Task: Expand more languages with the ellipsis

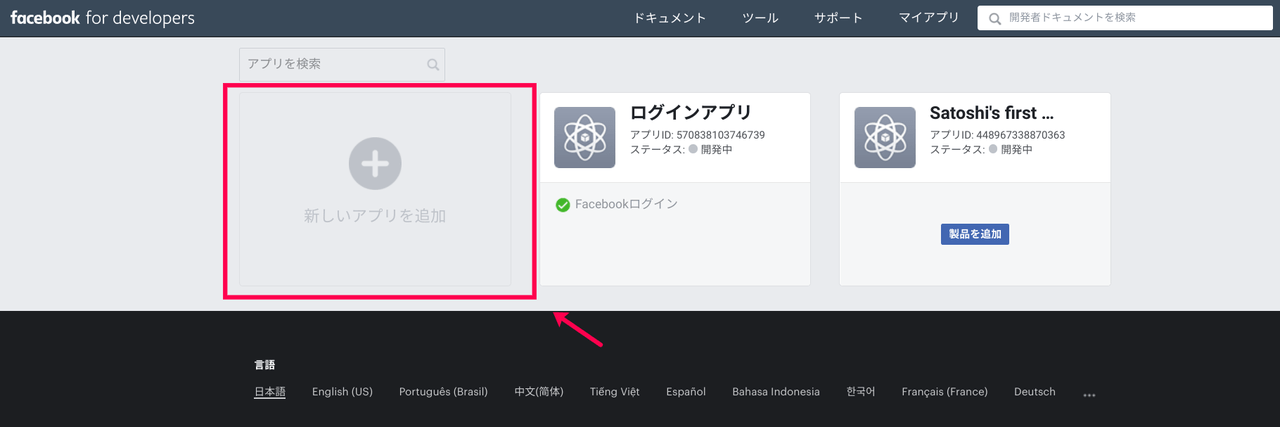Action: click(x=1089, y=395)
